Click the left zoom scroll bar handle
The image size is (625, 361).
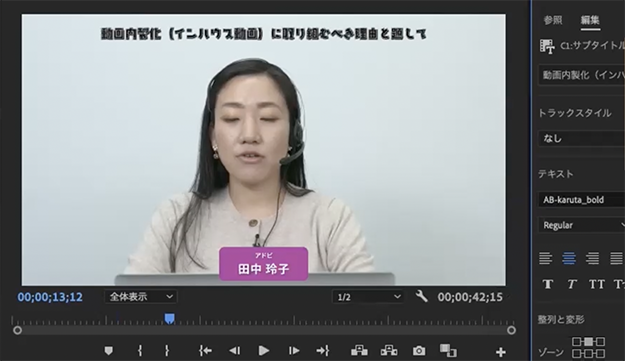(x=17, y=330)
